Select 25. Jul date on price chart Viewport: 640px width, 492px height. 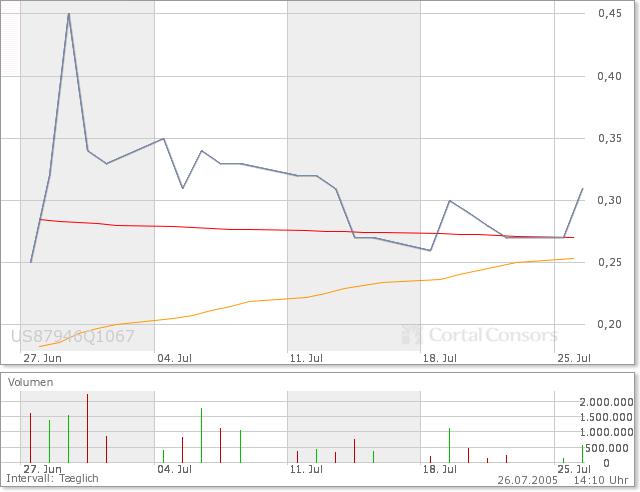tap(574, 358)
